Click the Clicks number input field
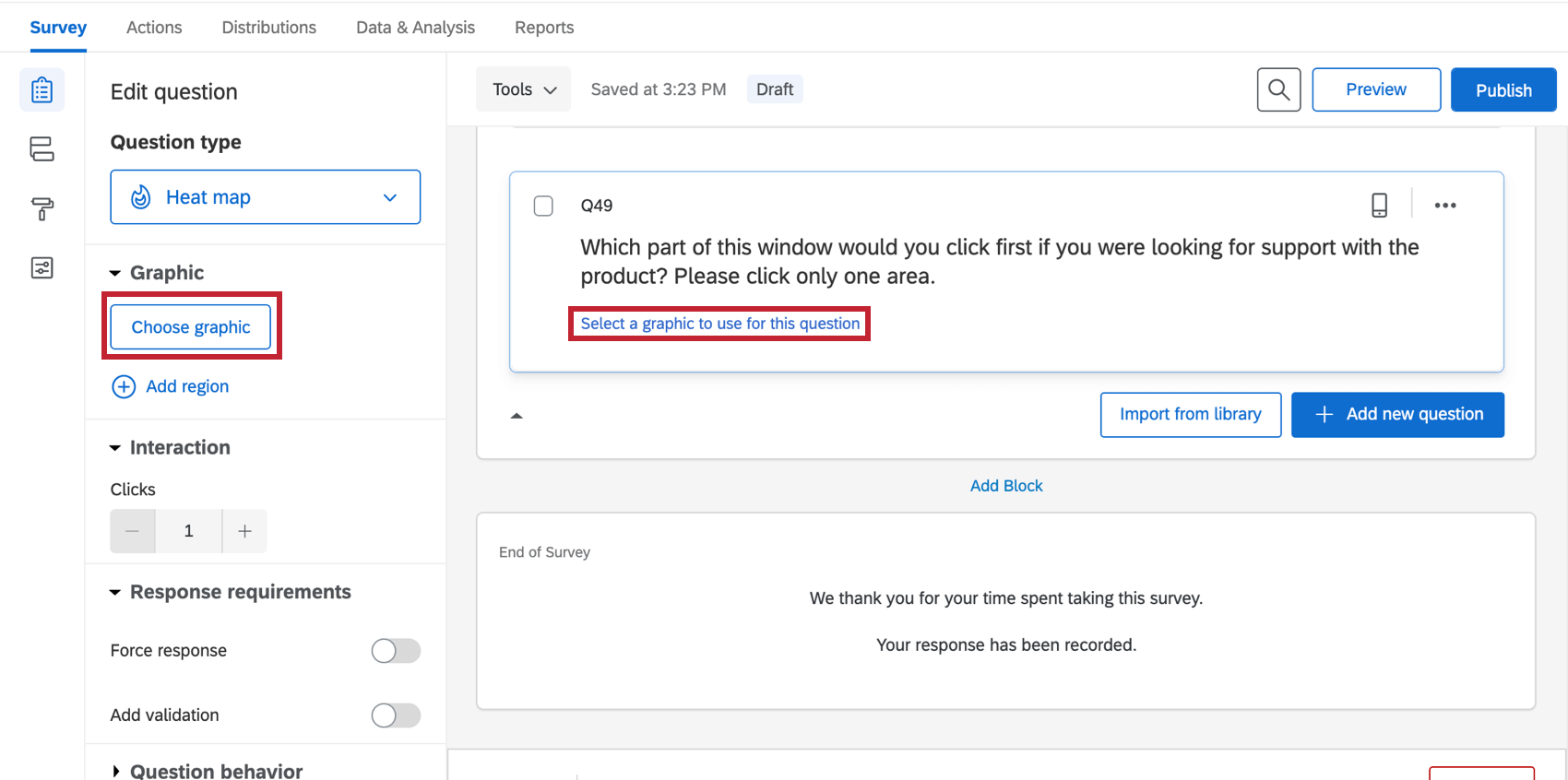 coord(189,531)
